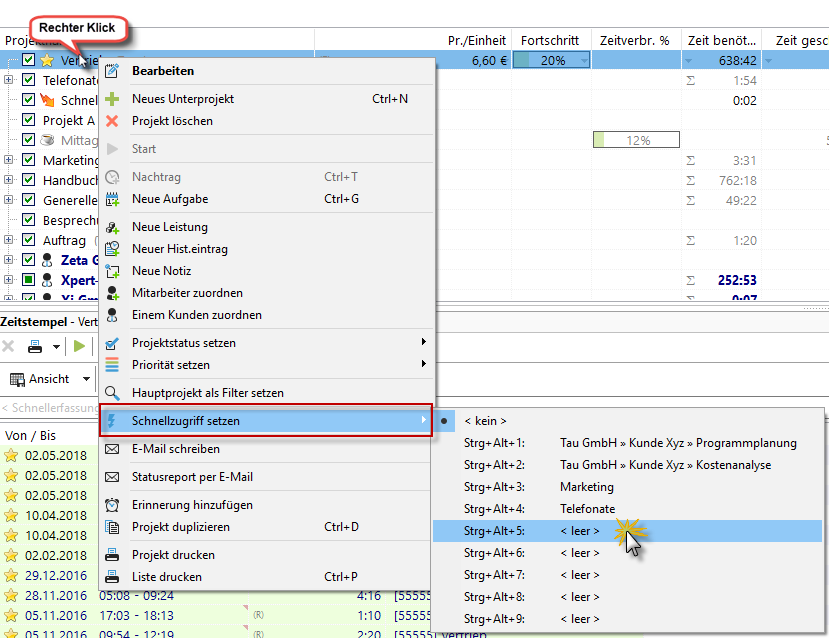Click the envelope icon for E-Mail schreiben
The image size is (829, 638).
pos(112,449)
